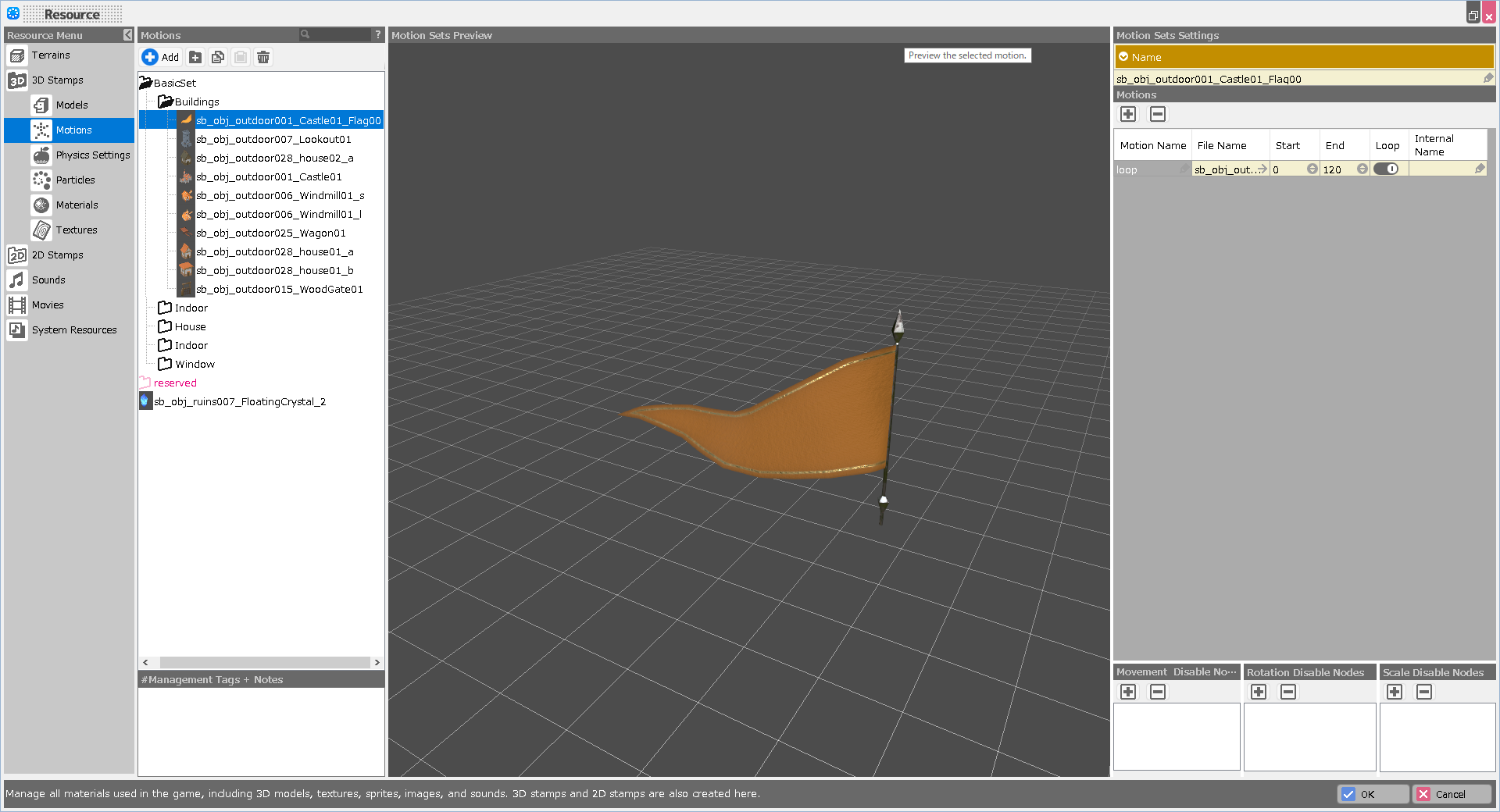Click the Motions list horizontal scrollbar
1500x812 pixels.
coord(264,662)
